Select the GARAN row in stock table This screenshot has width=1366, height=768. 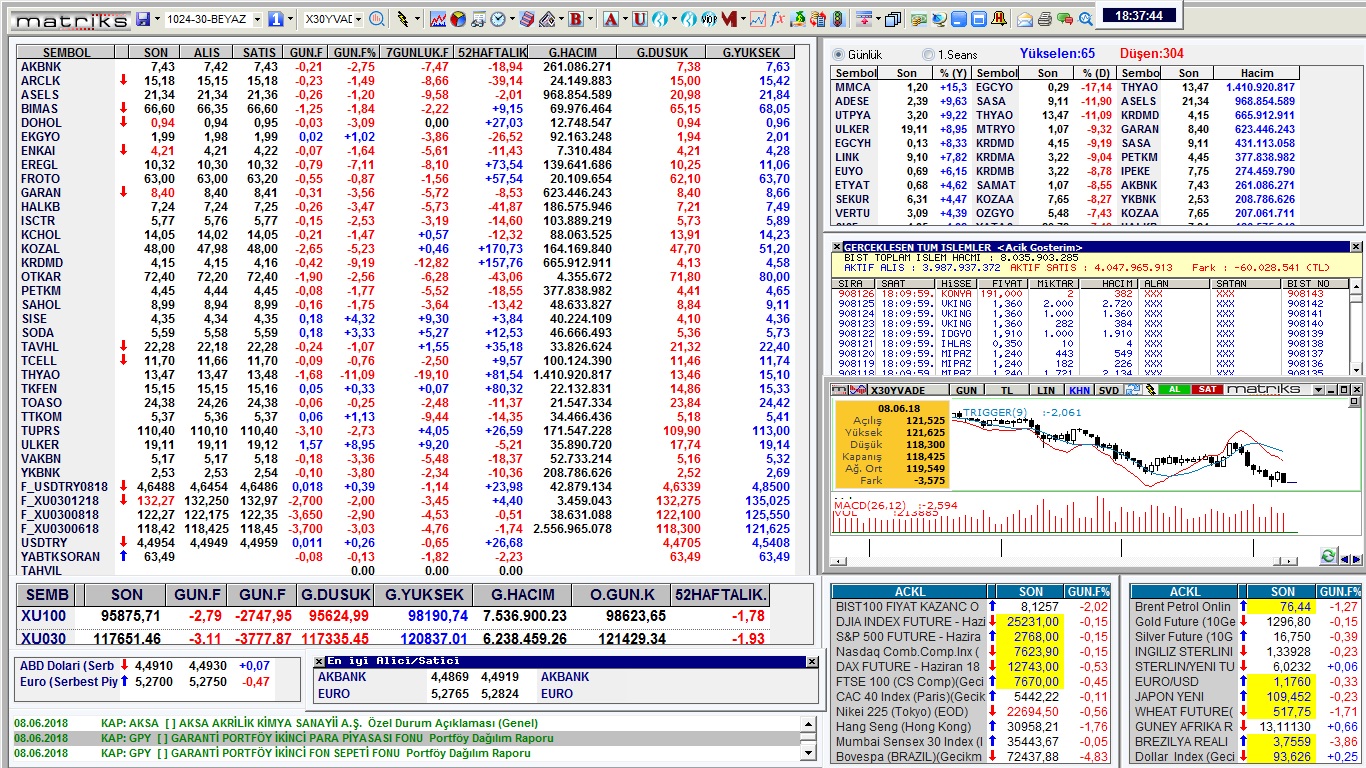click(x=405, y=193)
